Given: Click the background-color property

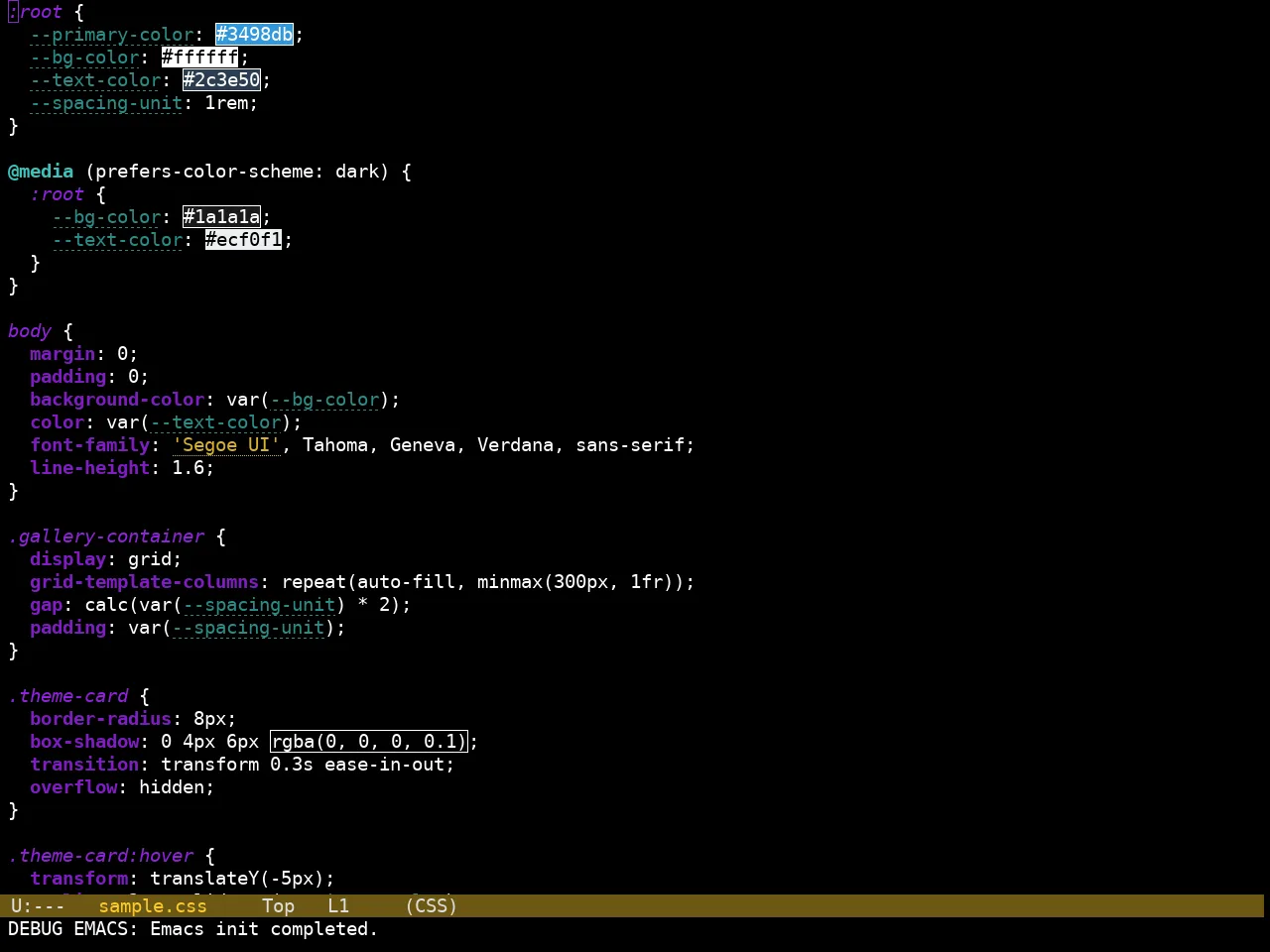Looking at the screenshot, I should point(117,400).
